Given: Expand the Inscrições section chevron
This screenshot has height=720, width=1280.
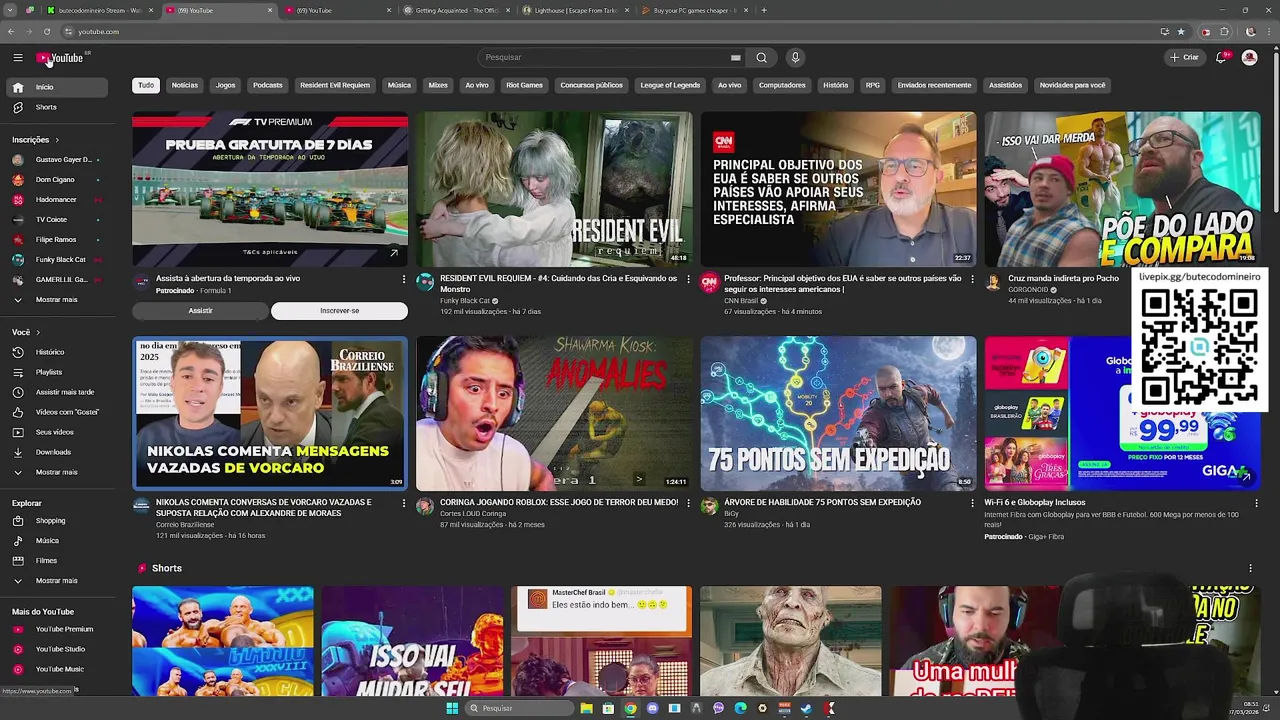Looking at the screenshot, I should pyautogui.click(x=57, y=141).
